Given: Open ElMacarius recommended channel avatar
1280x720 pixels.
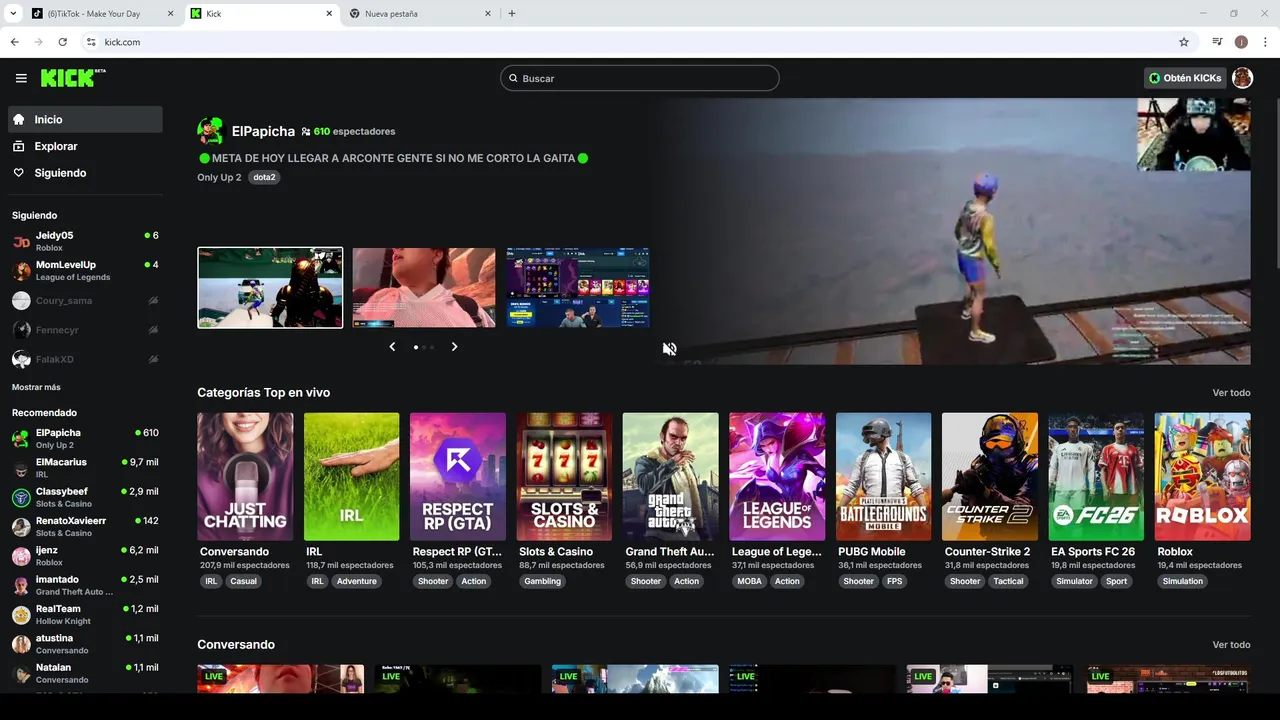Looking at the screenshot, I should click(x=21, y=468).
